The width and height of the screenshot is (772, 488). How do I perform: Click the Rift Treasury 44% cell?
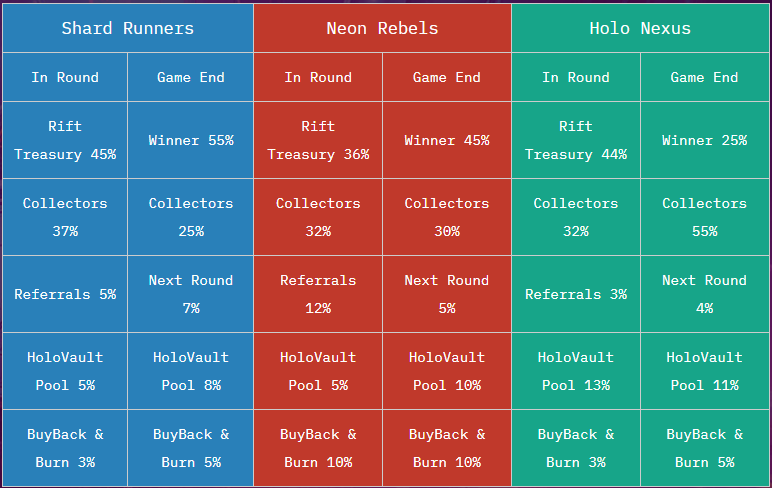(x=576, y=140)
